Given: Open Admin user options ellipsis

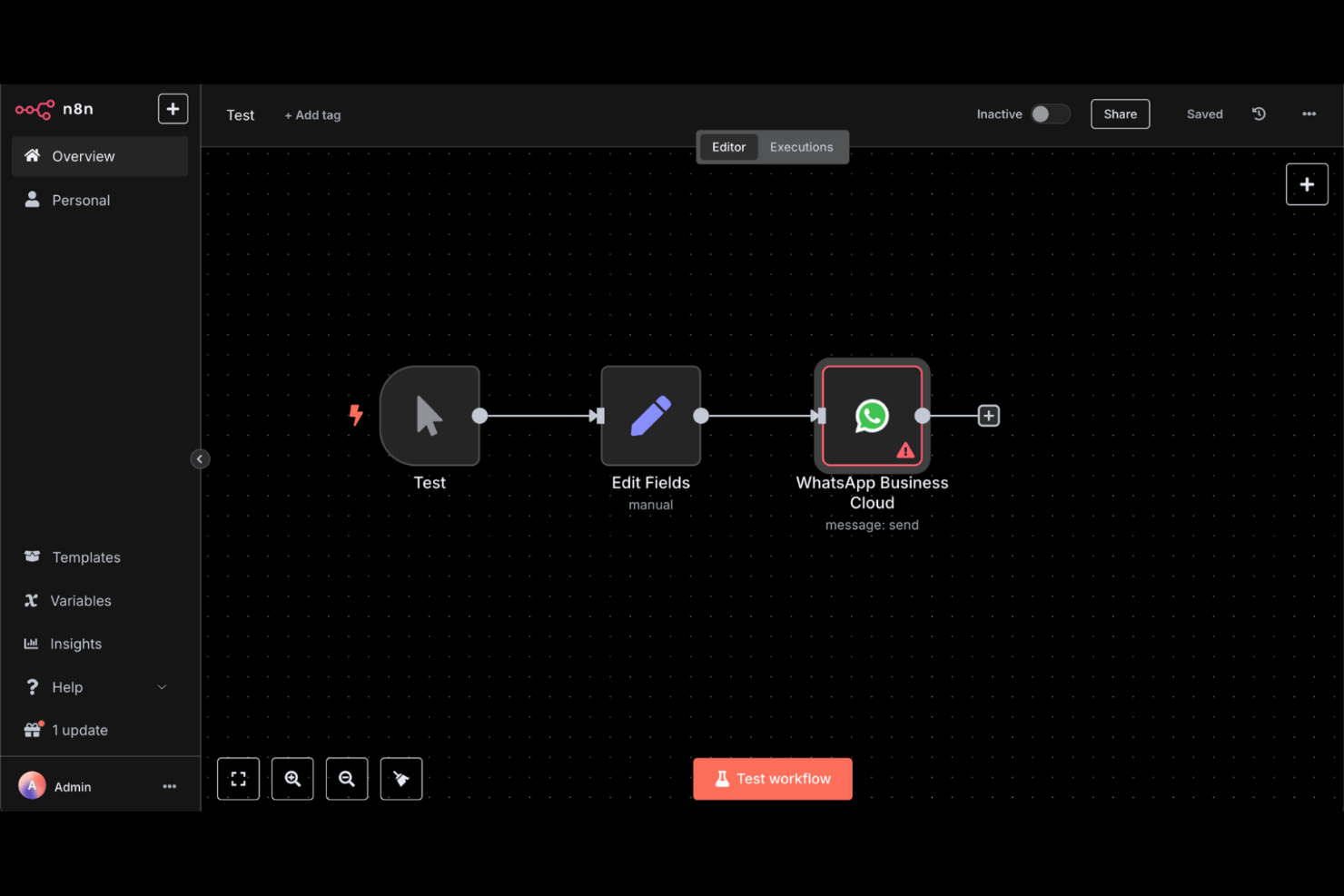Looking at the screenshot, I should (169, 786).
